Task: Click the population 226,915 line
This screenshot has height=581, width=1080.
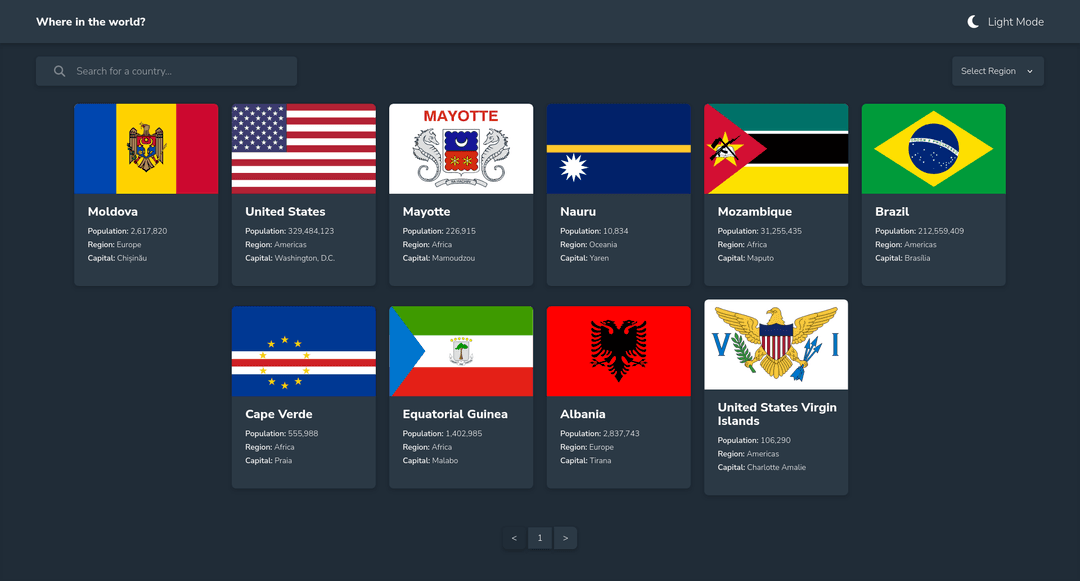Action: (x=439, y=231)
